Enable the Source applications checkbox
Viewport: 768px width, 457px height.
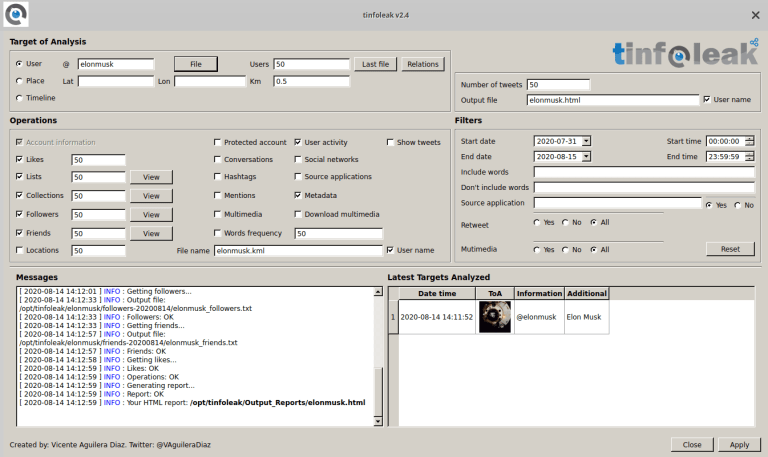[297, 176]
